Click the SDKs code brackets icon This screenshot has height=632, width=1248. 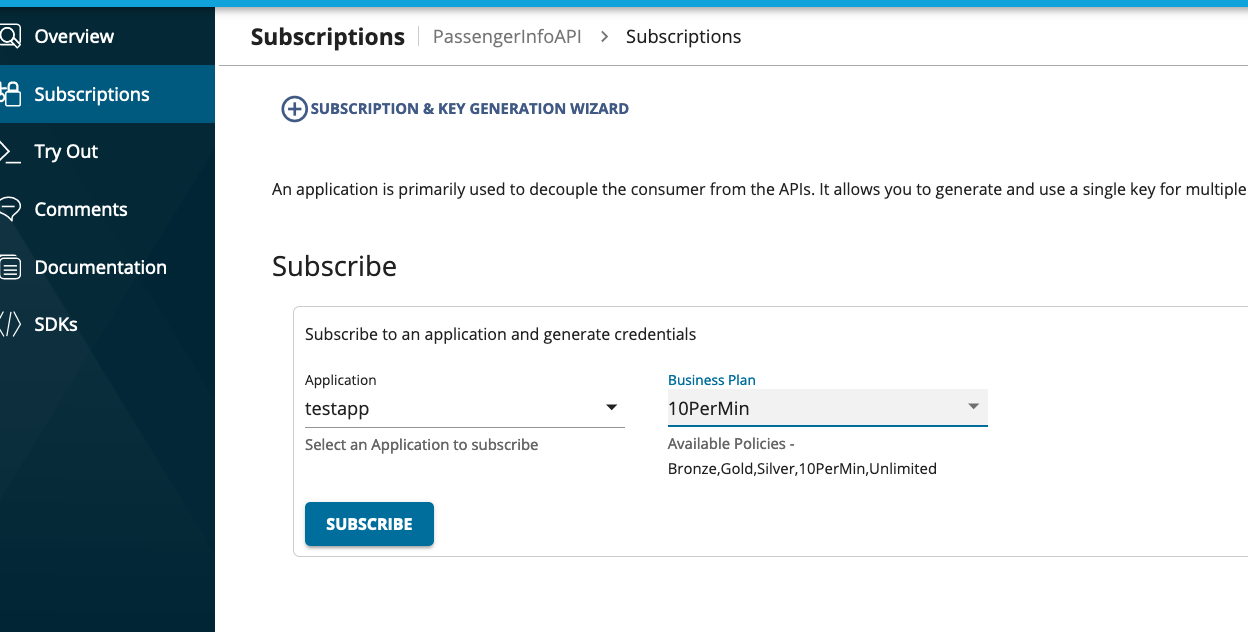click(x=10, y=324)
